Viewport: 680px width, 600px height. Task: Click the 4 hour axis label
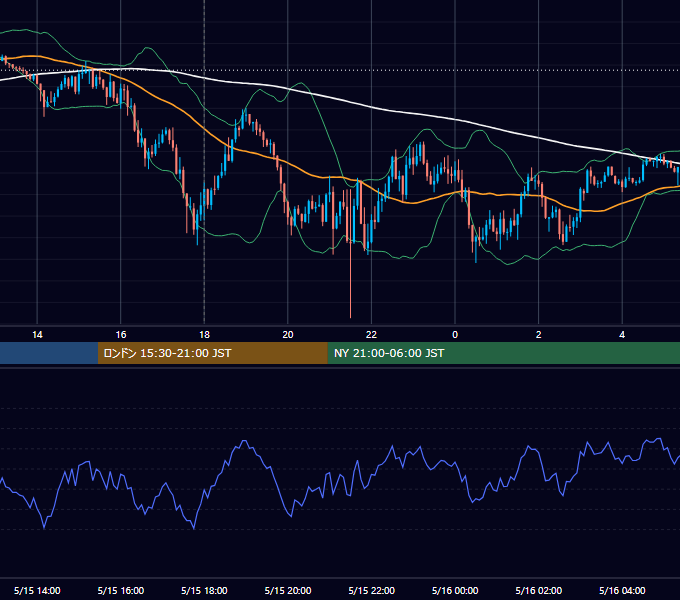pos(622,335)
